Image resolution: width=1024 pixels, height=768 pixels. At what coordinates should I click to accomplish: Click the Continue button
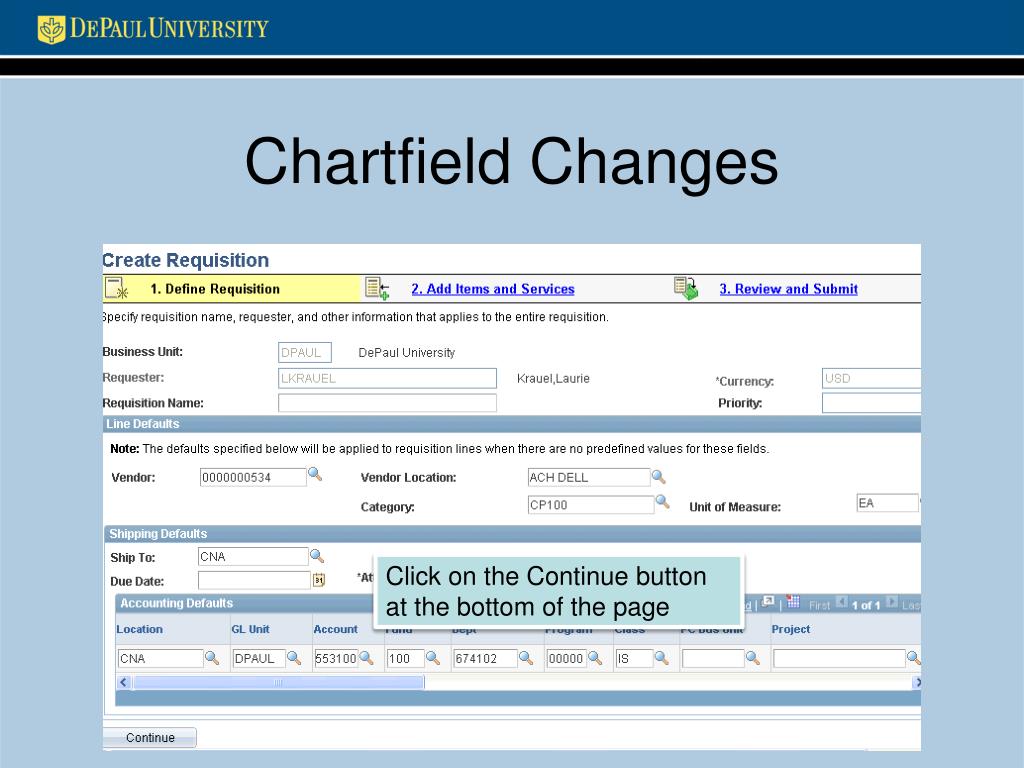150,737
